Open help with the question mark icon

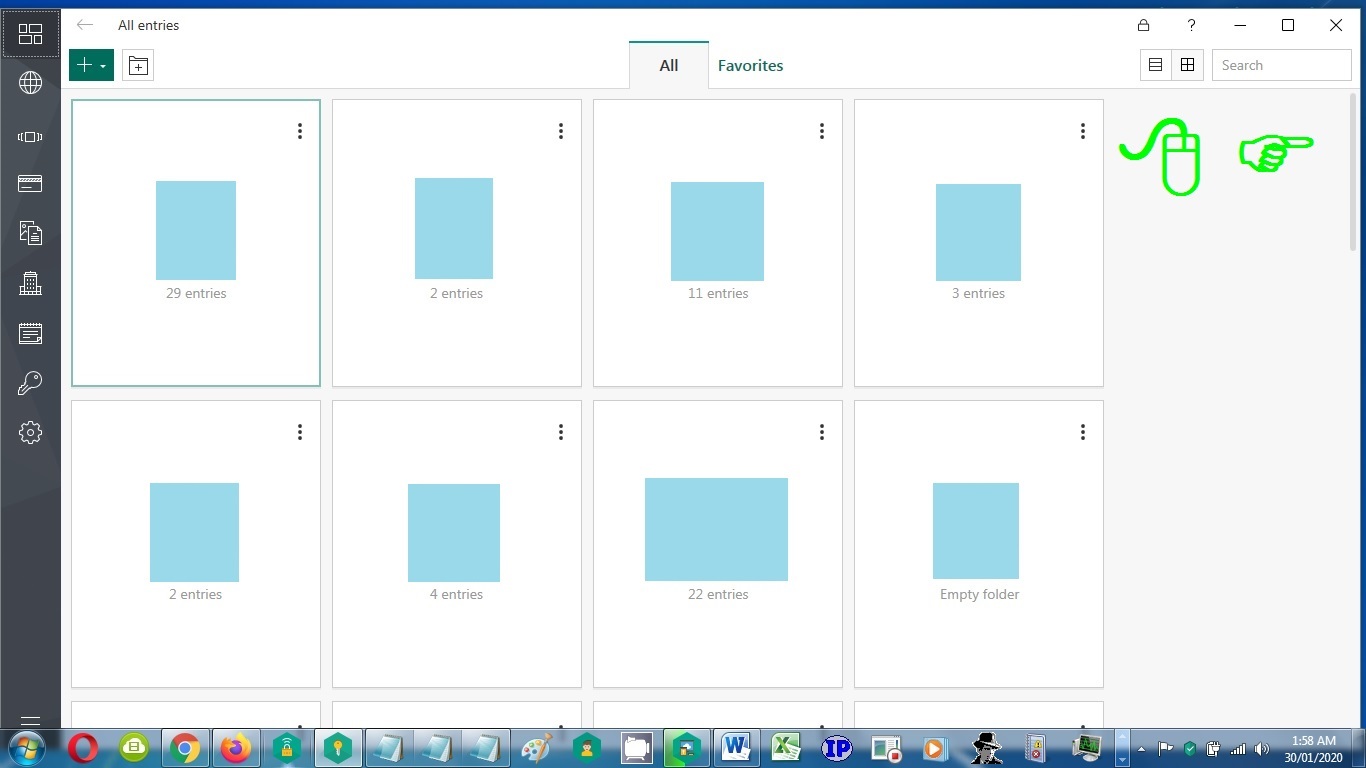(1191, 25)
